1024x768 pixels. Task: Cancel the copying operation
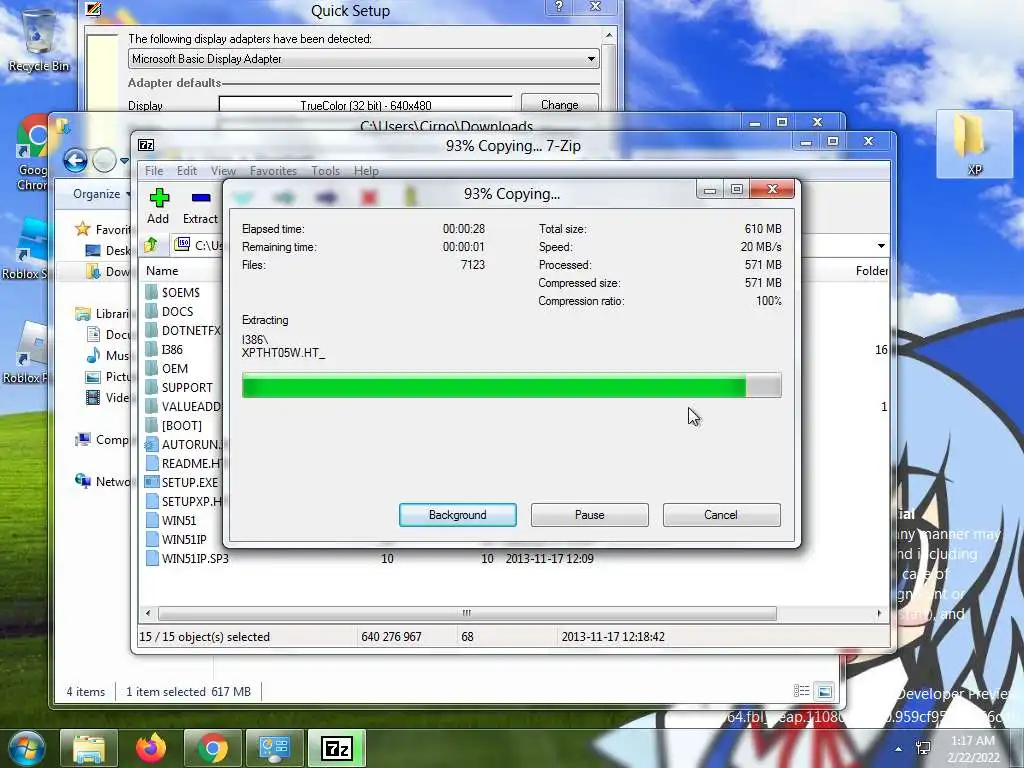(x=721, y=515)
